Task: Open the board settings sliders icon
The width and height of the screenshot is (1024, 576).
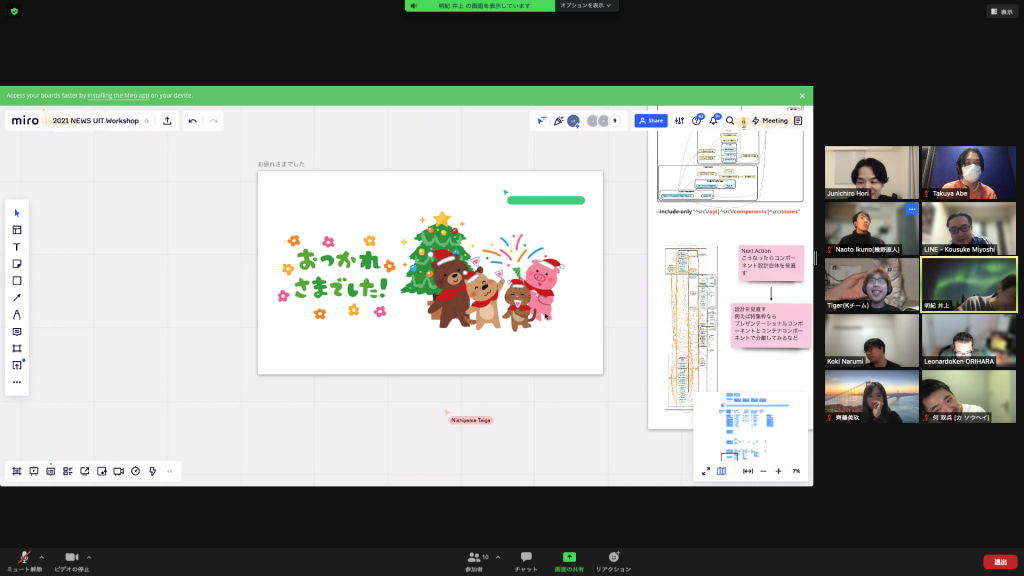Action: pos(680,121)
